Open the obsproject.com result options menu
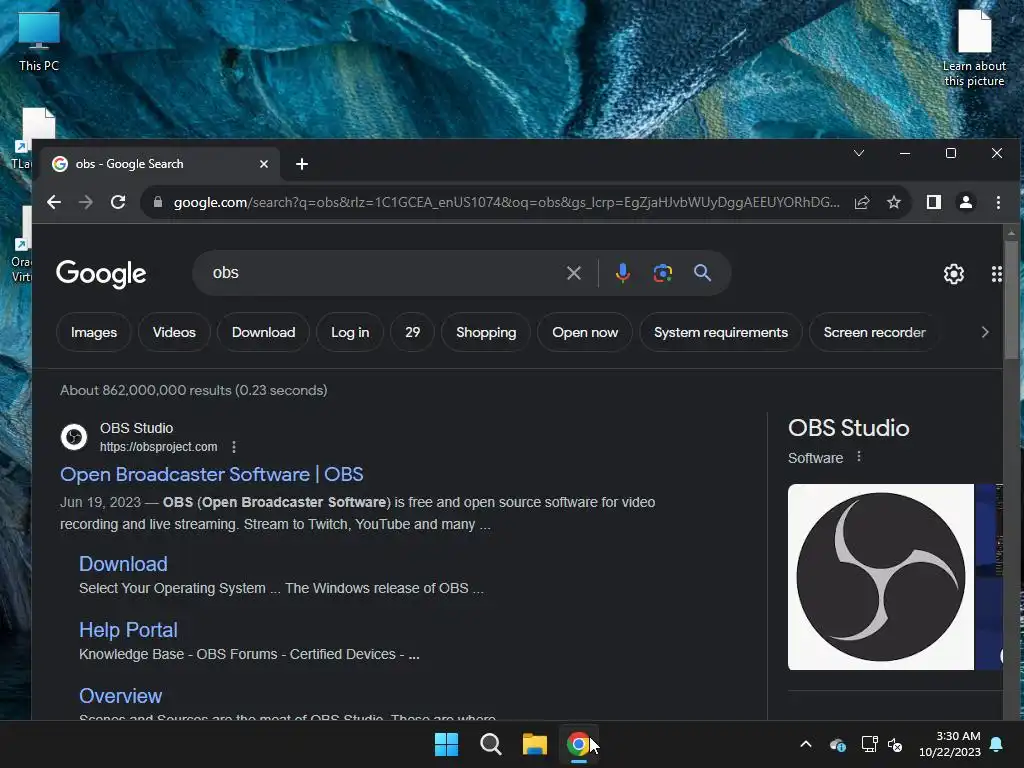This screenshot has width=1024, height=768. pyautogui.click(x=234, y=447)
